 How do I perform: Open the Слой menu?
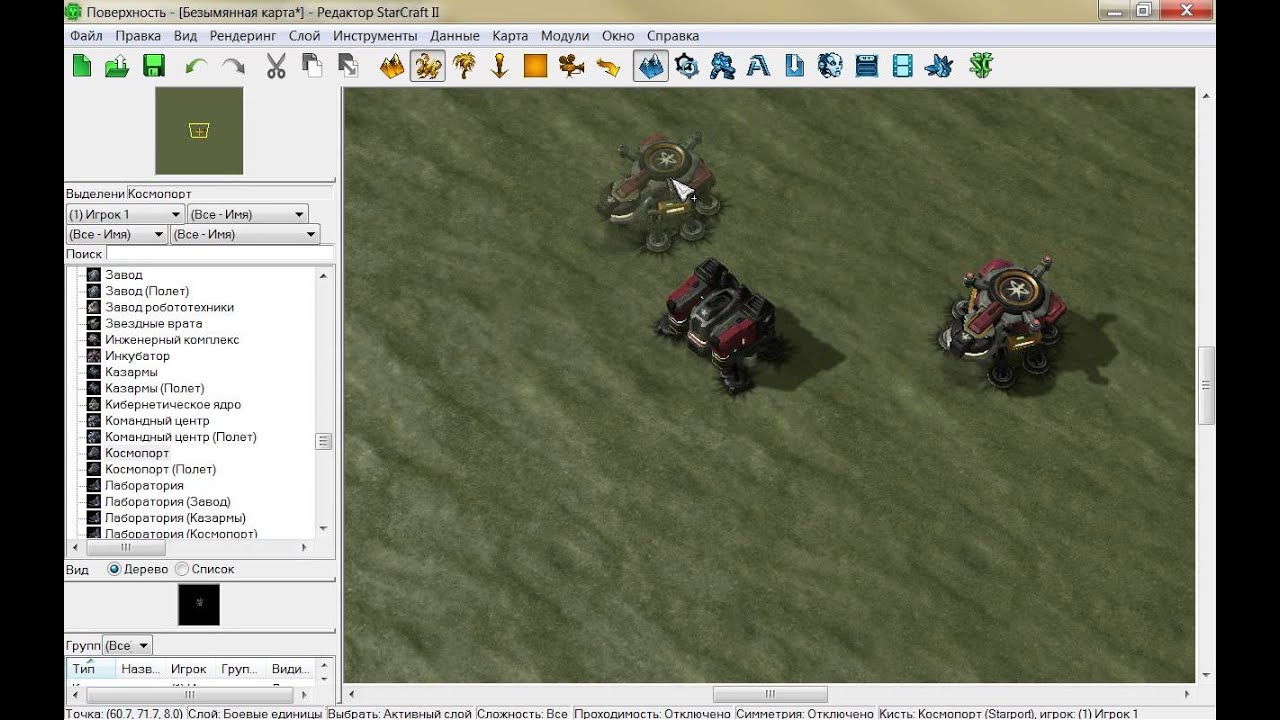coord(304,36)
